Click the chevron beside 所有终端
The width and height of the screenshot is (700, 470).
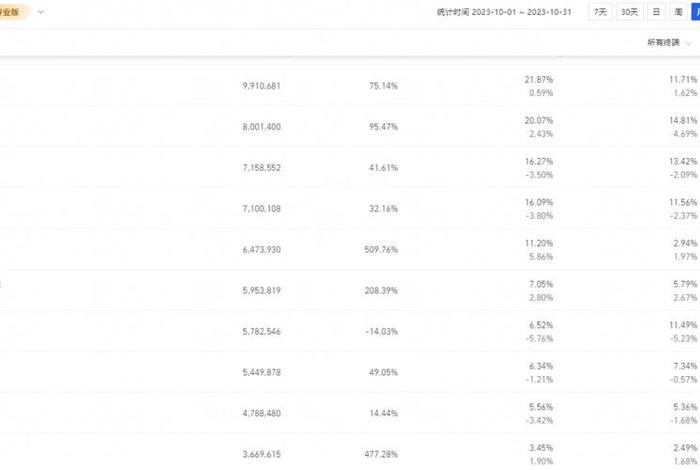(x=689, y=43)
